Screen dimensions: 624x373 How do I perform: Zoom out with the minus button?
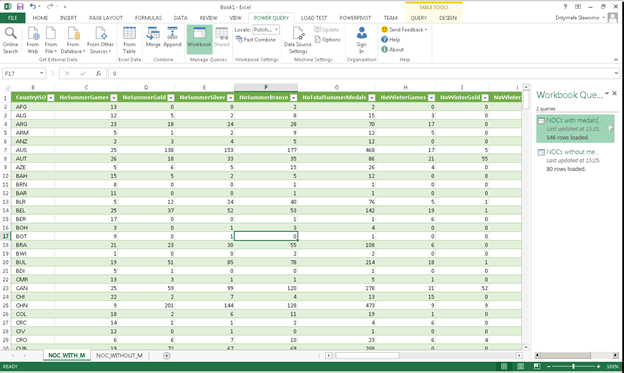pyautogui.click(x=549, y=366)
